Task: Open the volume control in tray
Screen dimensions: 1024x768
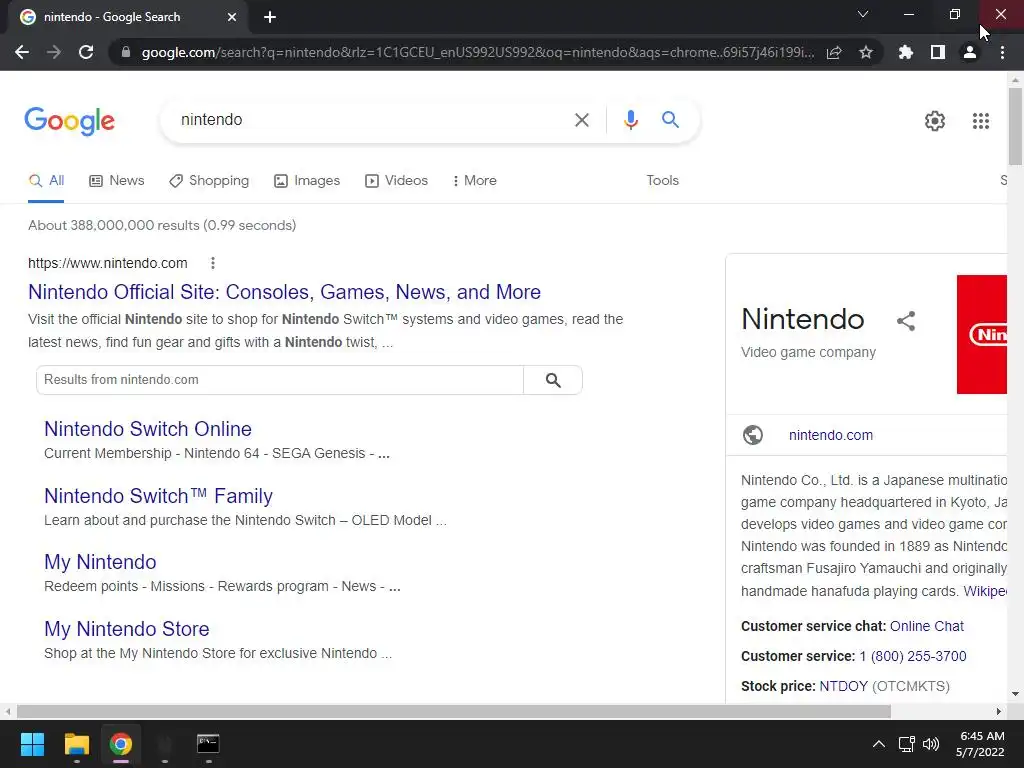Action: (x=931, y=744)
